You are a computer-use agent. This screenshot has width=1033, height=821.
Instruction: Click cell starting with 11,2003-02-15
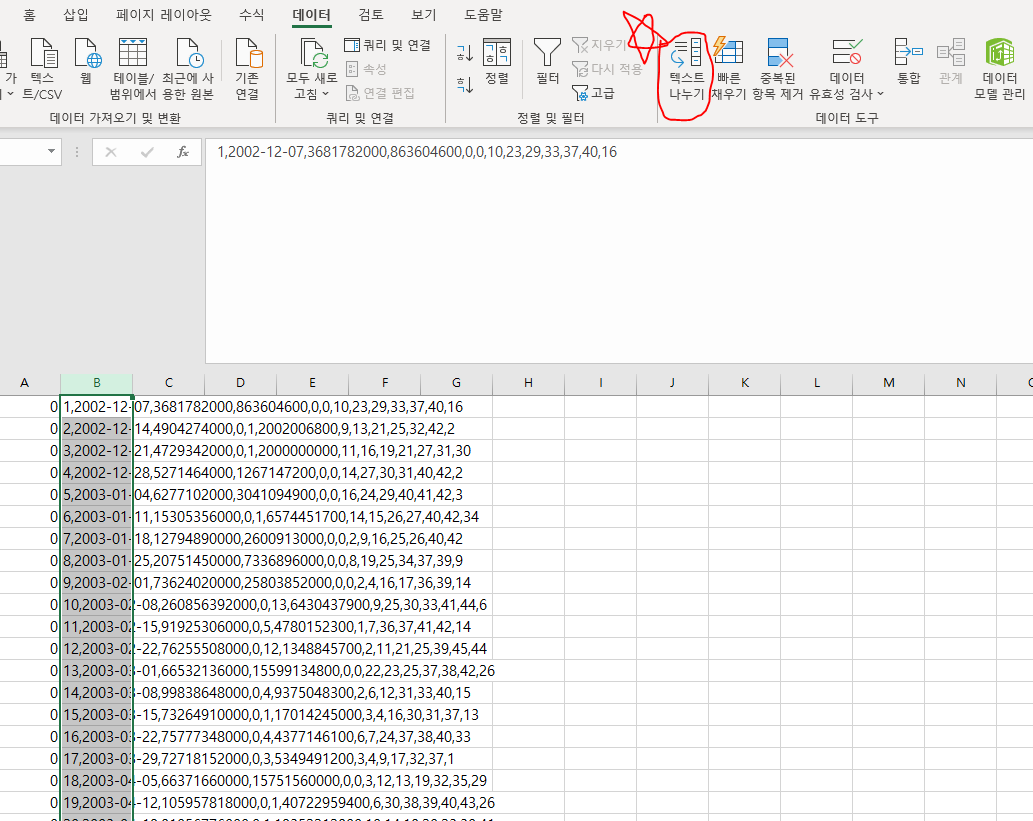click(97, 627)
